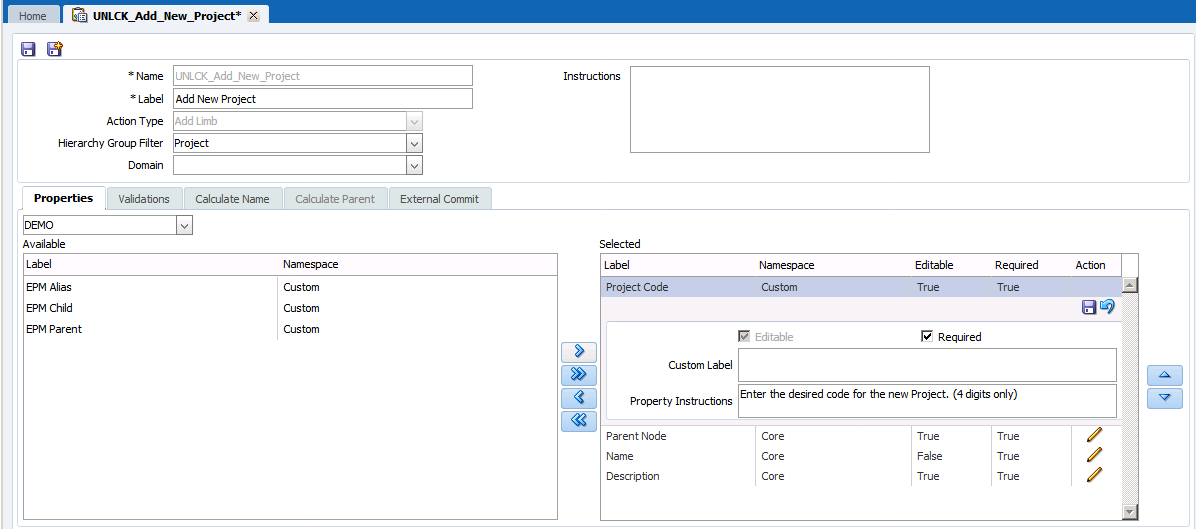The image size is (1196, 529).
Task: Move selected property up in order
Action: click(x=1164, y=376)
